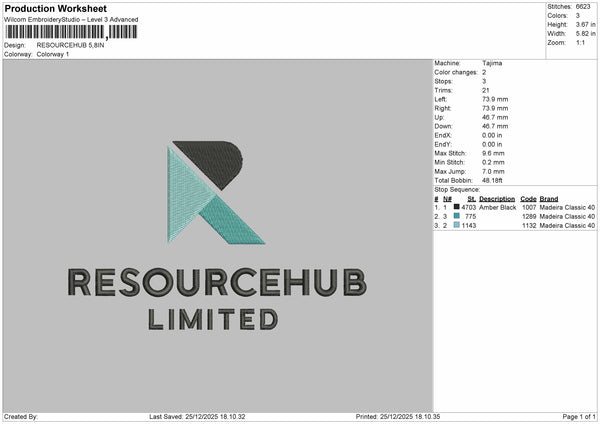This screenshot has width=600, height=424.
Task: Click stitch count 1143 in row 3
Action: point(469,226)
